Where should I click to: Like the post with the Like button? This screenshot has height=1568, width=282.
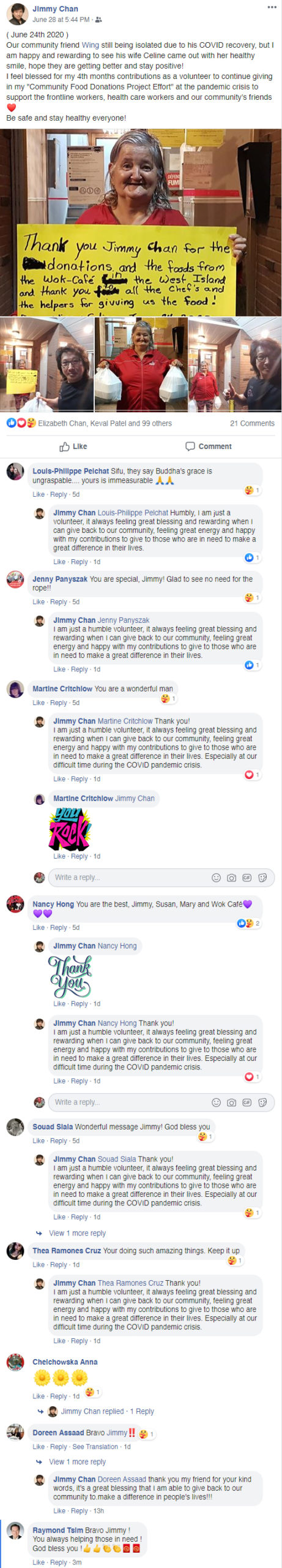tap(73, 446)
